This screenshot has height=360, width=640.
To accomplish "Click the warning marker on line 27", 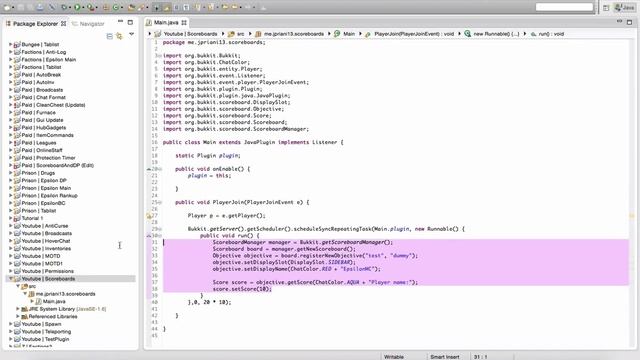I will (149, 216).
